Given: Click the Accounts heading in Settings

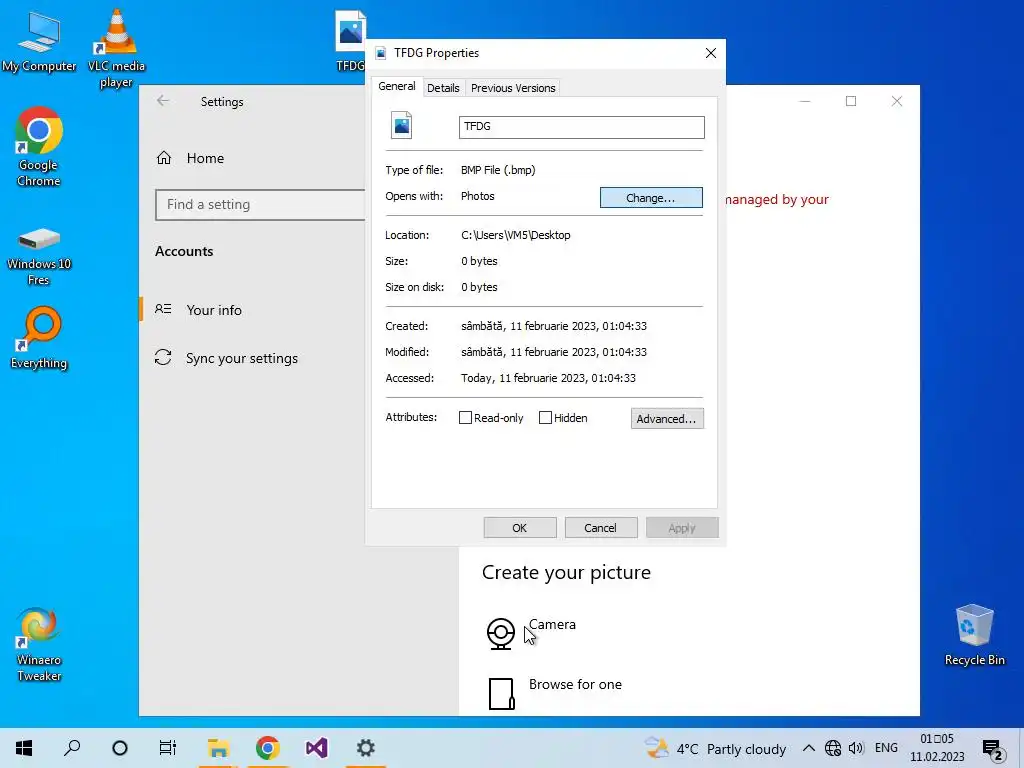Looking at the screenshot, I should pyautogui.click(x=184, y=251).
